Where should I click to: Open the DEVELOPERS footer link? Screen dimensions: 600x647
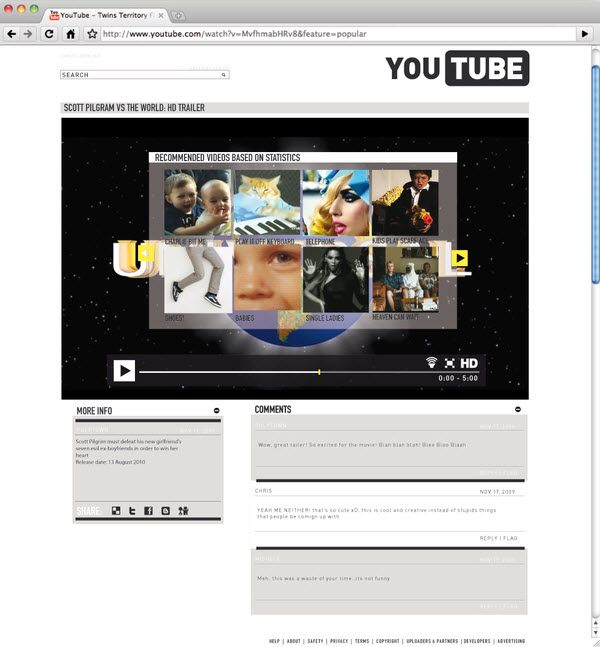click(477, 641)
